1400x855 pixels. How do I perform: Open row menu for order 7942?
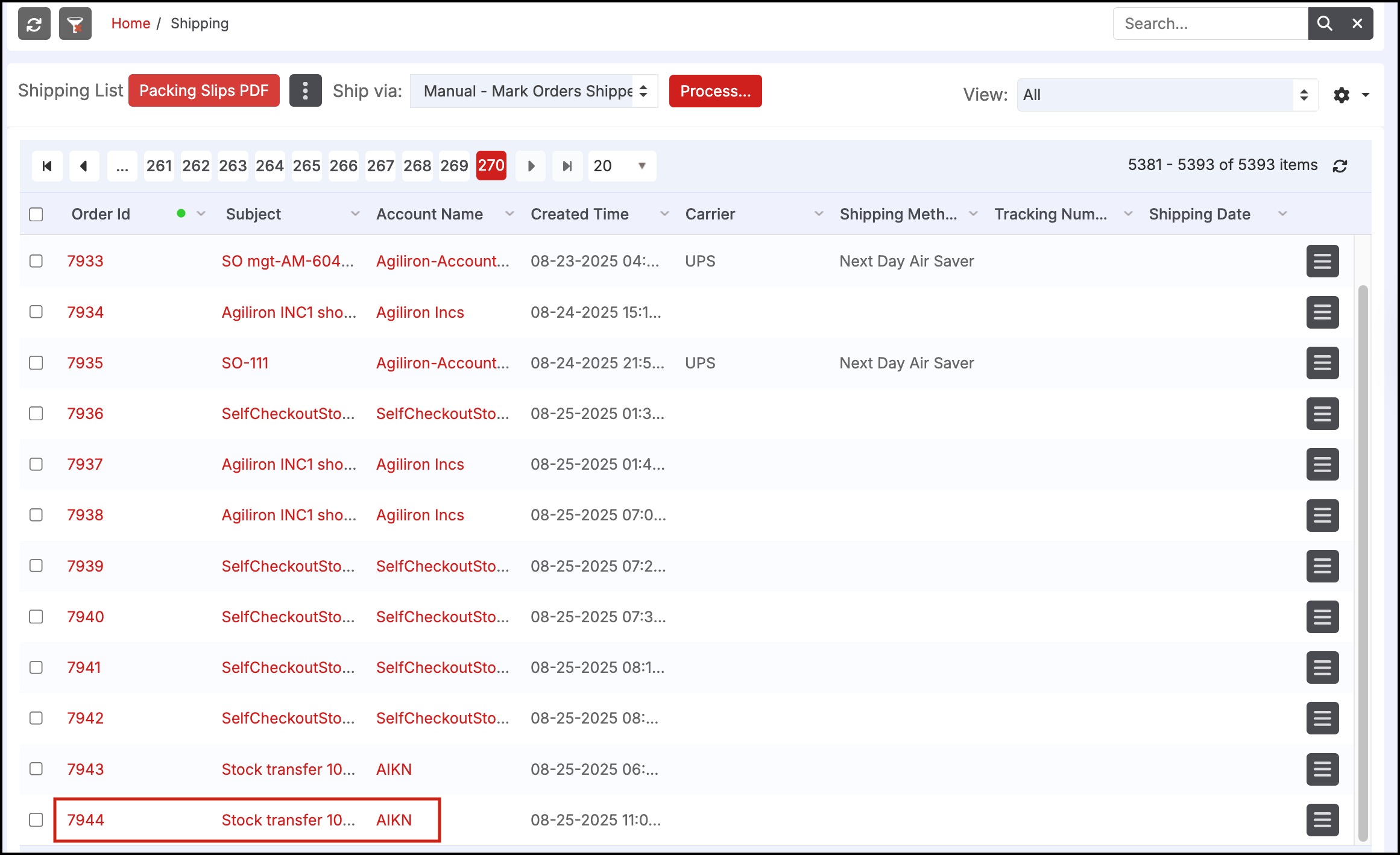coord(1322,718)
